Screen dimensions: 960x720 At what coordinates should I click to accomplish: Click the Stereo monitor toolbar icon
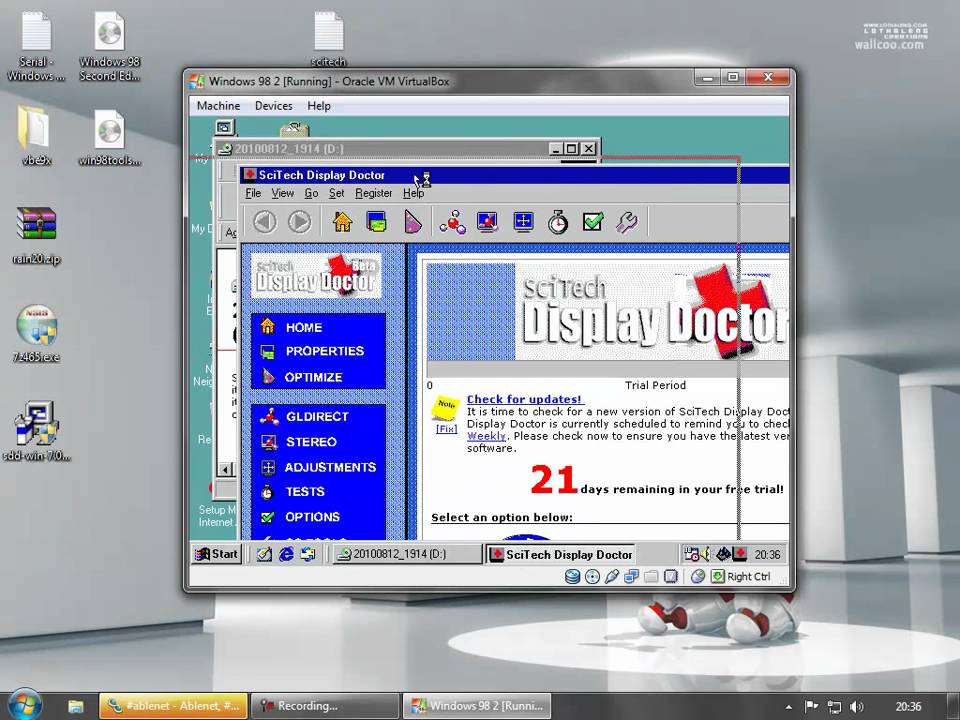[x=487, y=222]
